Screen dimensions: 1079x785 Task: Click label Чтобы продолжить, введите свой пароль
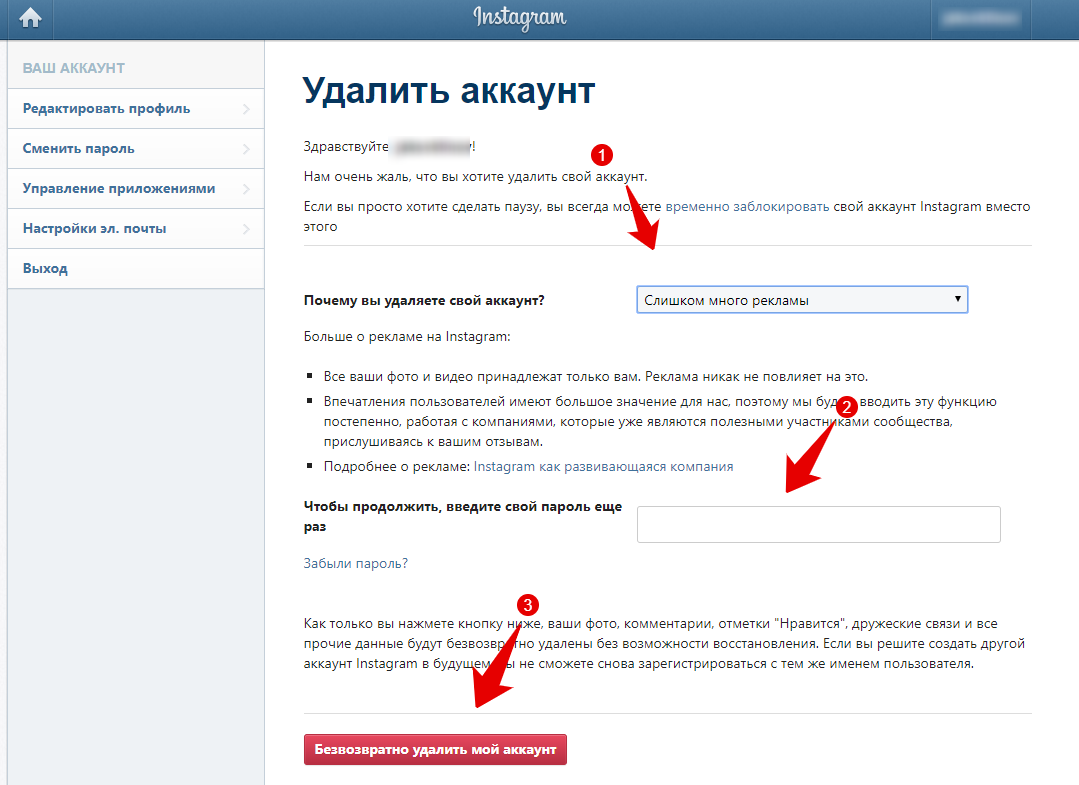click(462, 516)
